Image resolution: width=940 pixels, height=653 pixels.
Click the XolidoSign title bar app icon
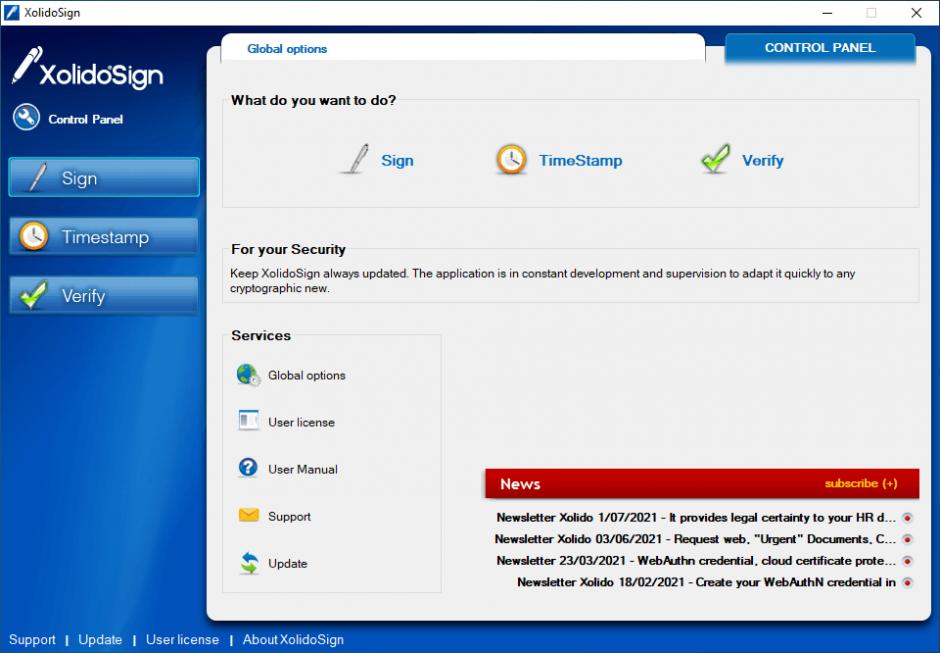11,13
